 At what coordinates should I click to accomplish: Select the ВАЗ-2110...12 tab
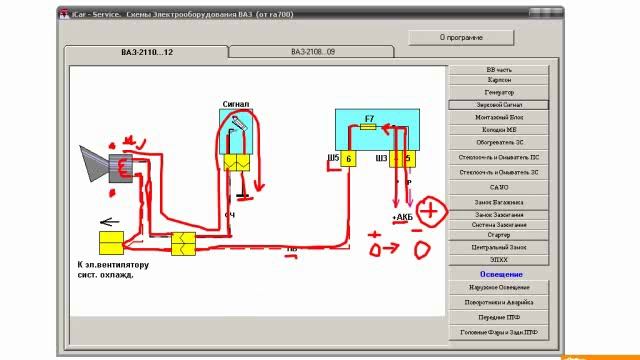[147, 52]
